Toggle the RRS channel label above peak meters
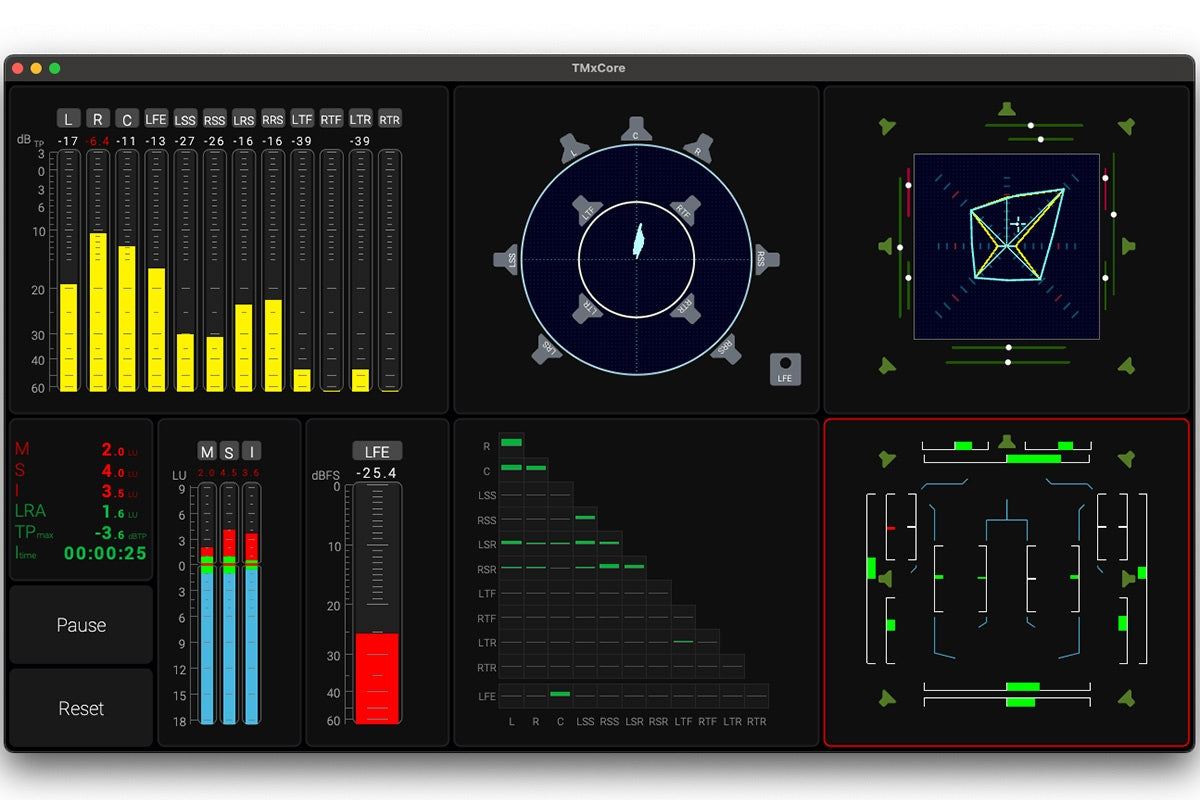 pos(273,120)
